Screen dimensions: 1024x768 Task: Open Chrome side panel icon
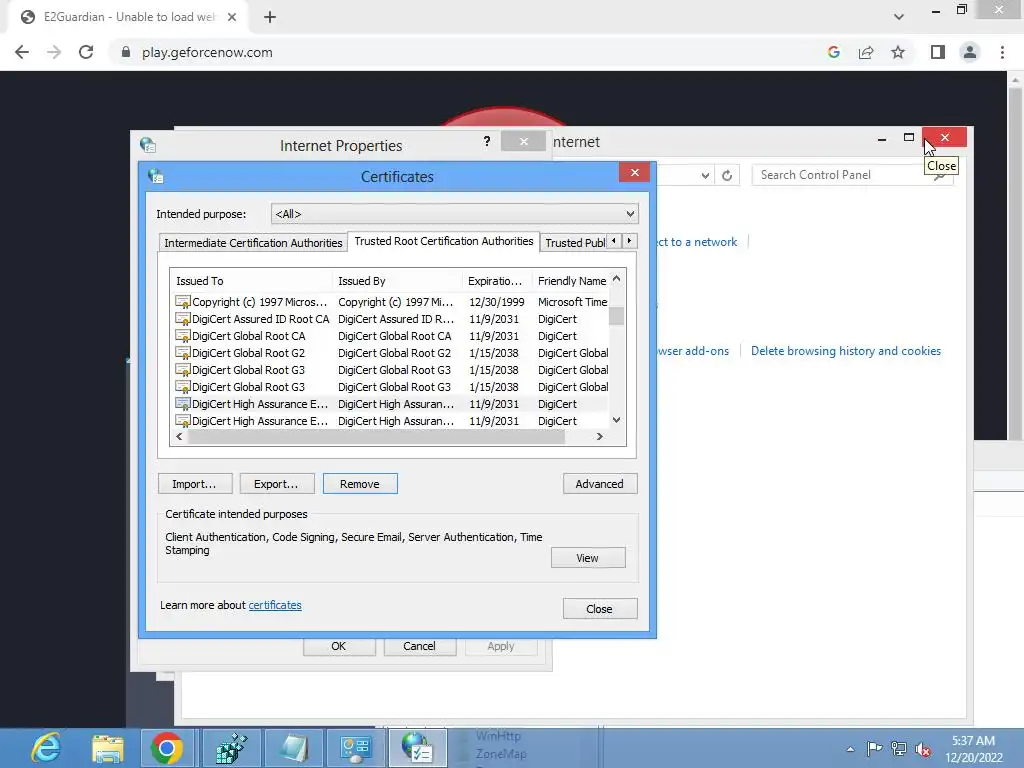point(938,52)
